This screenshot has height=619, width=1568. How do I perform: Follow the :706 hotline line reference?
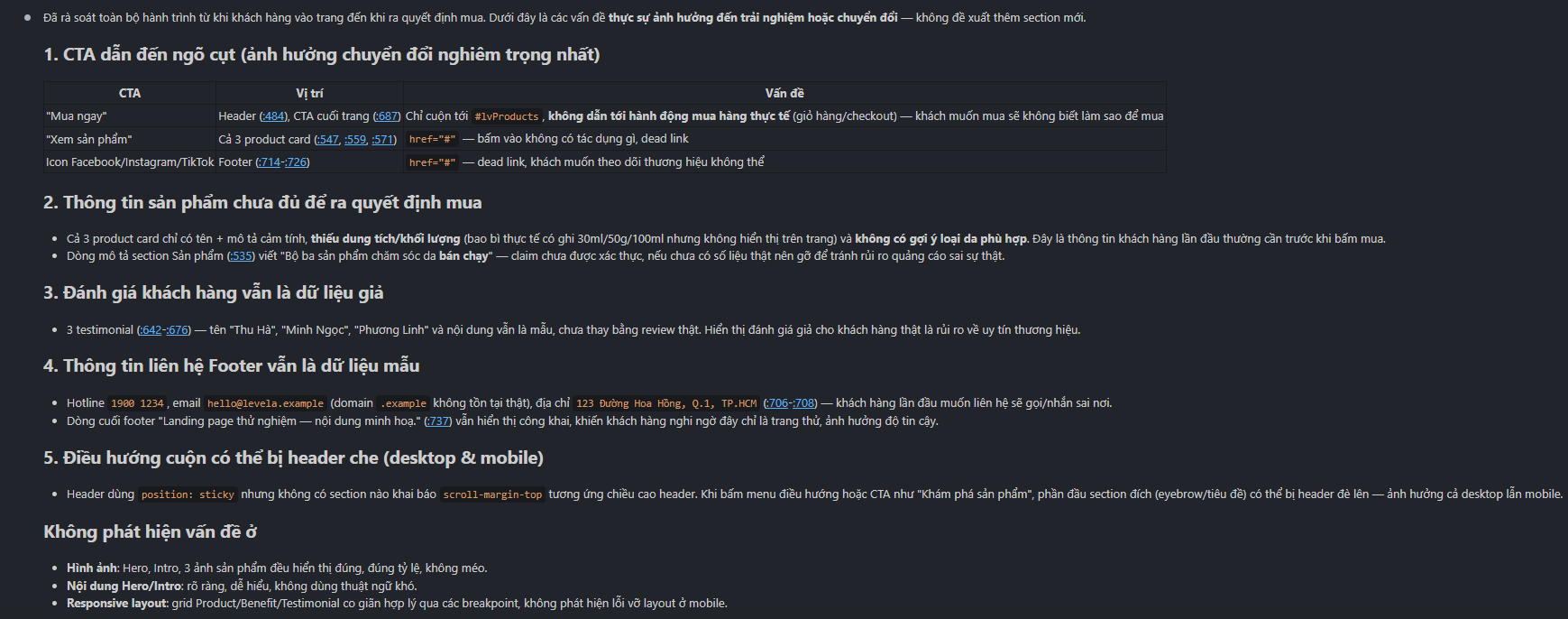(x=776, y=403)
